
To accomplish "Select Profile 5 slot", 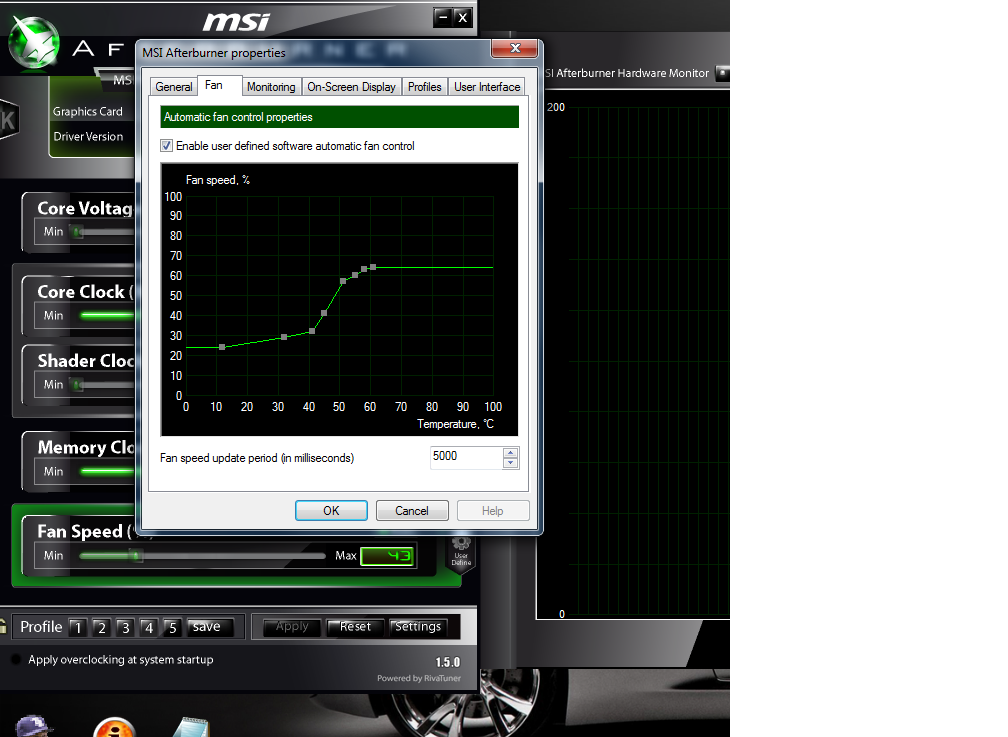I will pyautogui.click(x=172, y=627).
